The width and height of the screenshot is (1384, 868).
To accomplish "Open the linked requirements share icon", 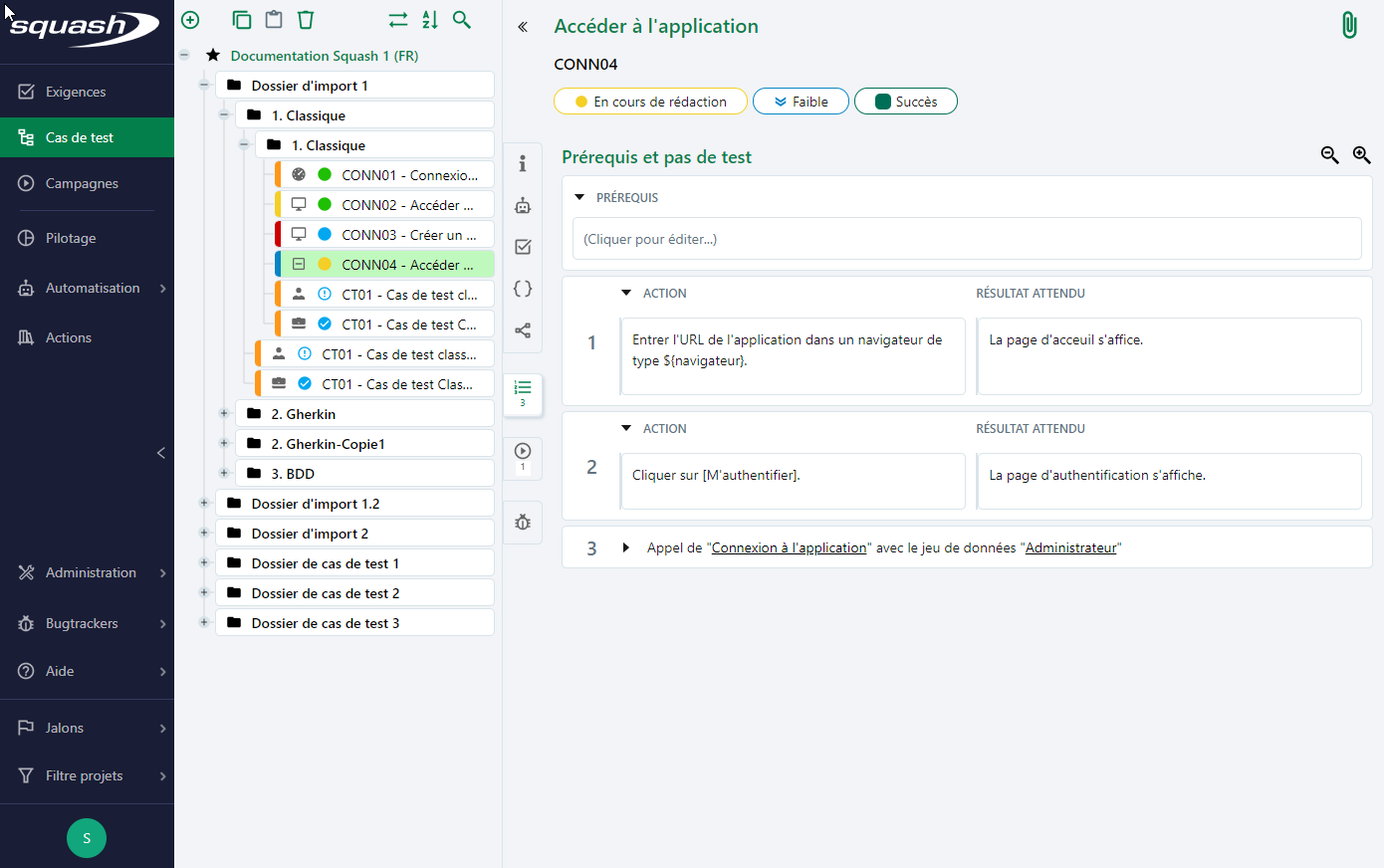I will tap(522, 329).
